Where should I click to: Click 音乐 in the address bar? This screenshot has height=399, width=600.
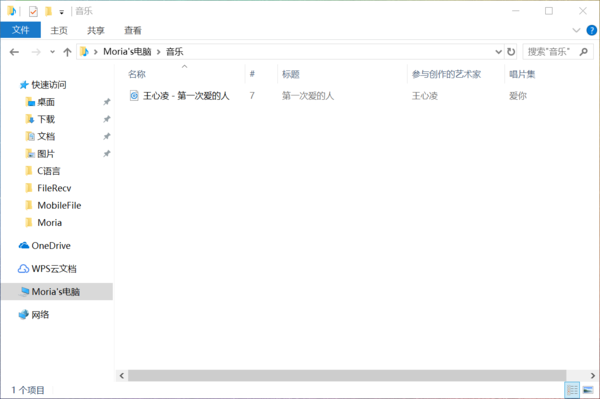click(174, 52)
